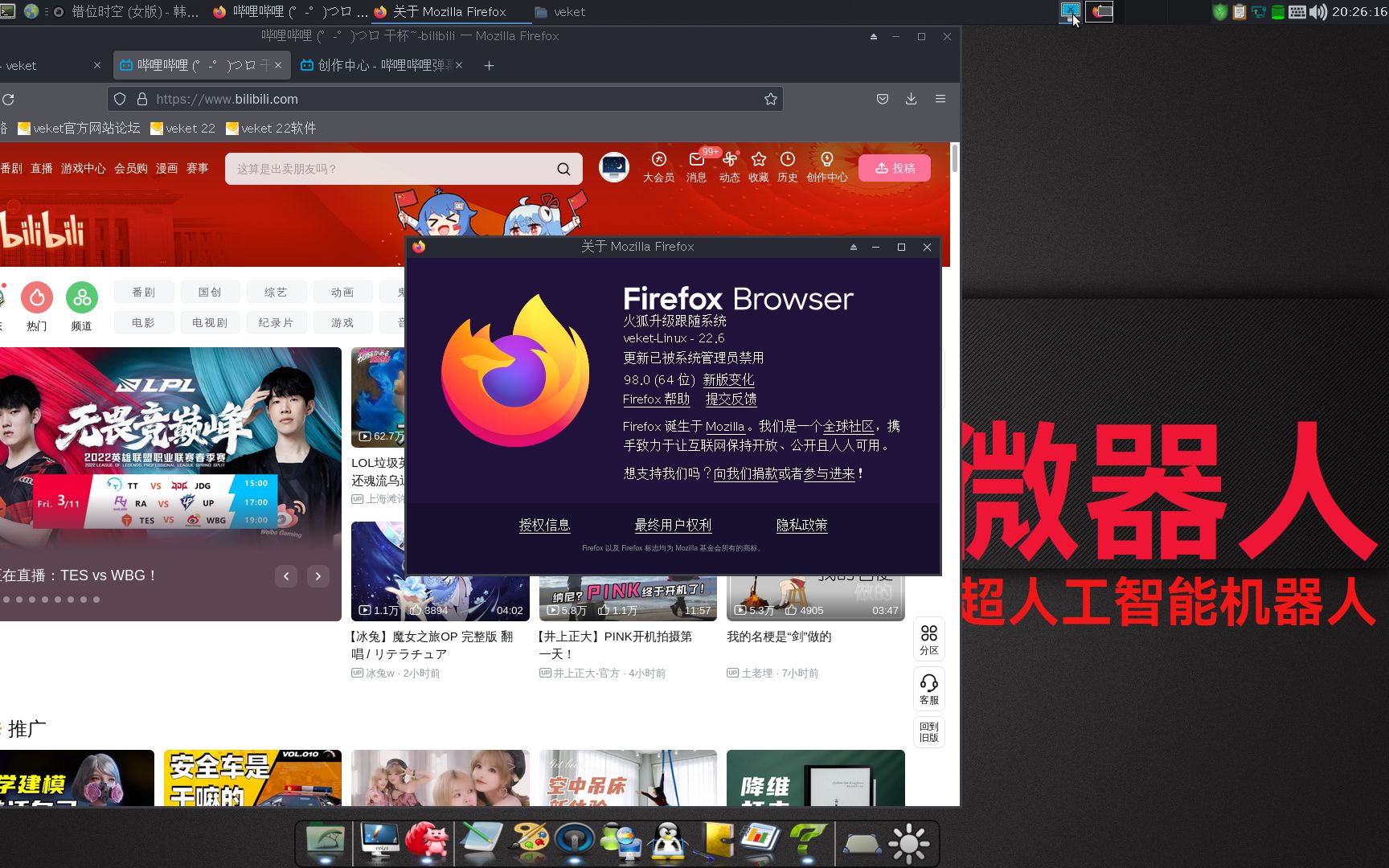Open the LPL 无畏竞巅峰 banner
Image resolution: width=1389 pixels, height=868 pixels.
pyautogui.click(x=170, y=484)
